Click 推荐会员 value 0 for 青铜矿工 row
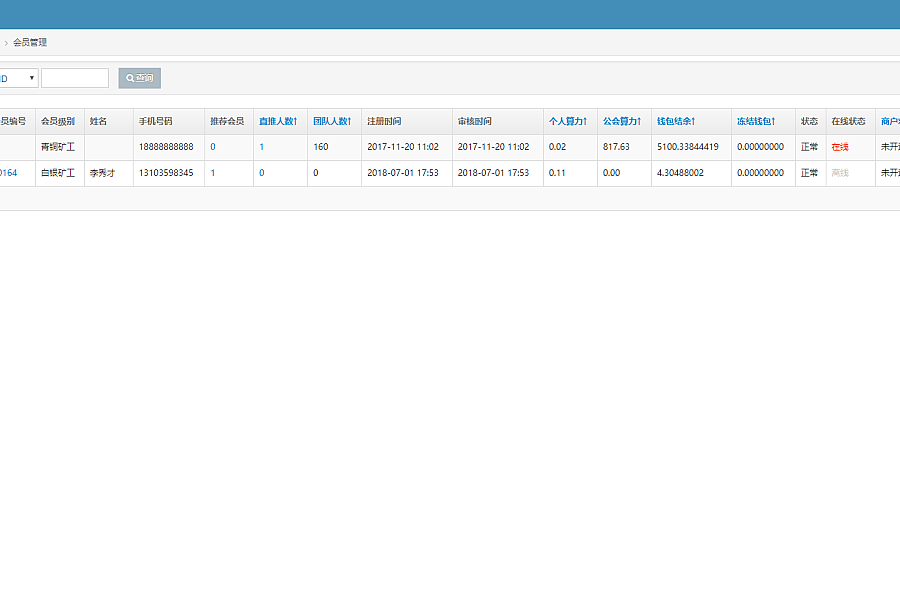 click(x=213, y=147)
